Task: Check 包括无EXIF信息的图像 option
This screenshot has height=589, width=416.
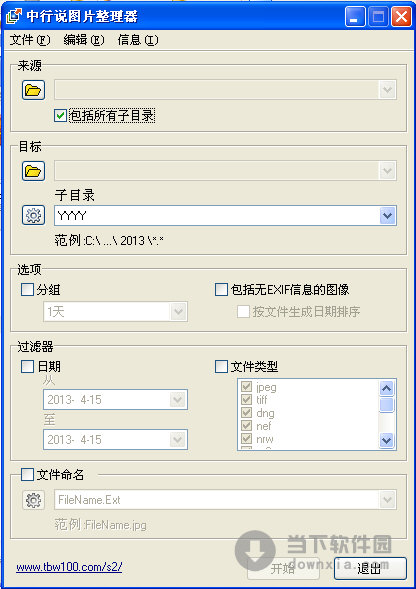Action: (x=221, y=290)
